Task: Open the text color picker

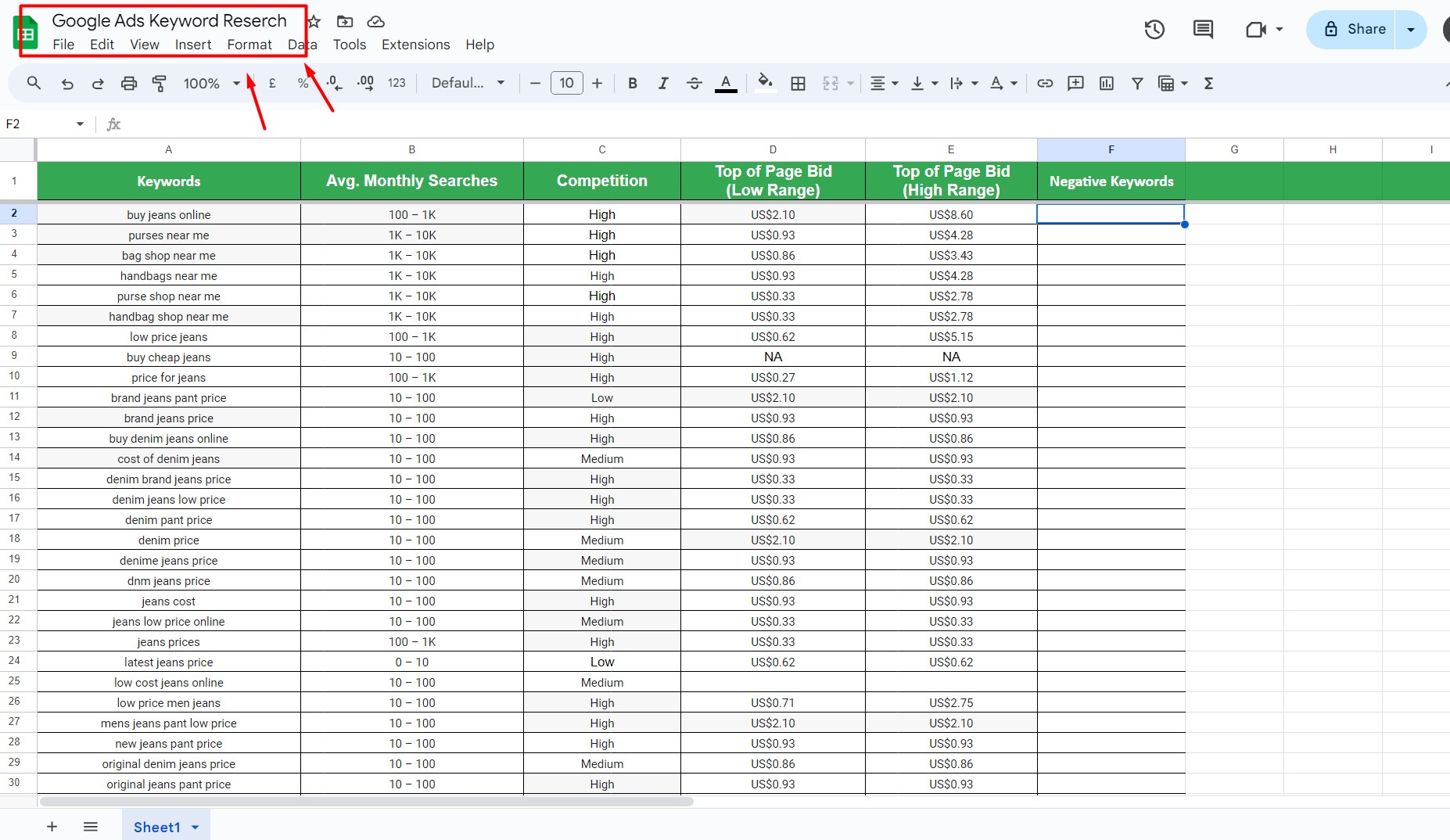Action: coord(726,83)
